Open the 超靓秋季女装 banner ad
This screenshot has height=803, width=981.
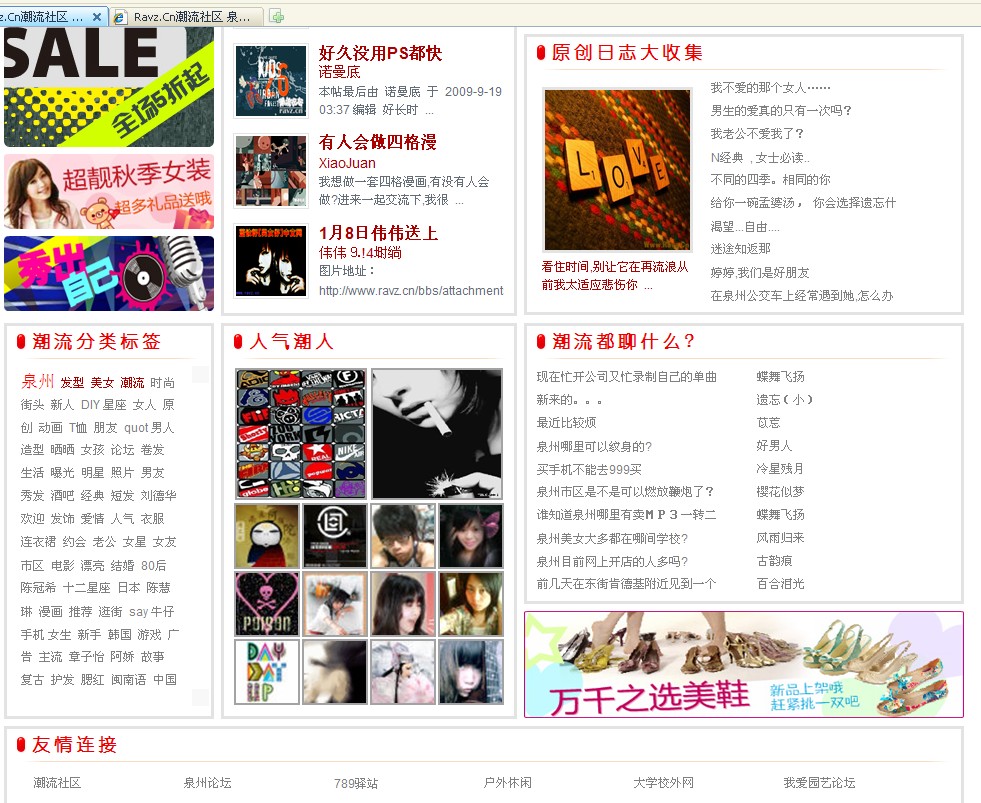109,192
